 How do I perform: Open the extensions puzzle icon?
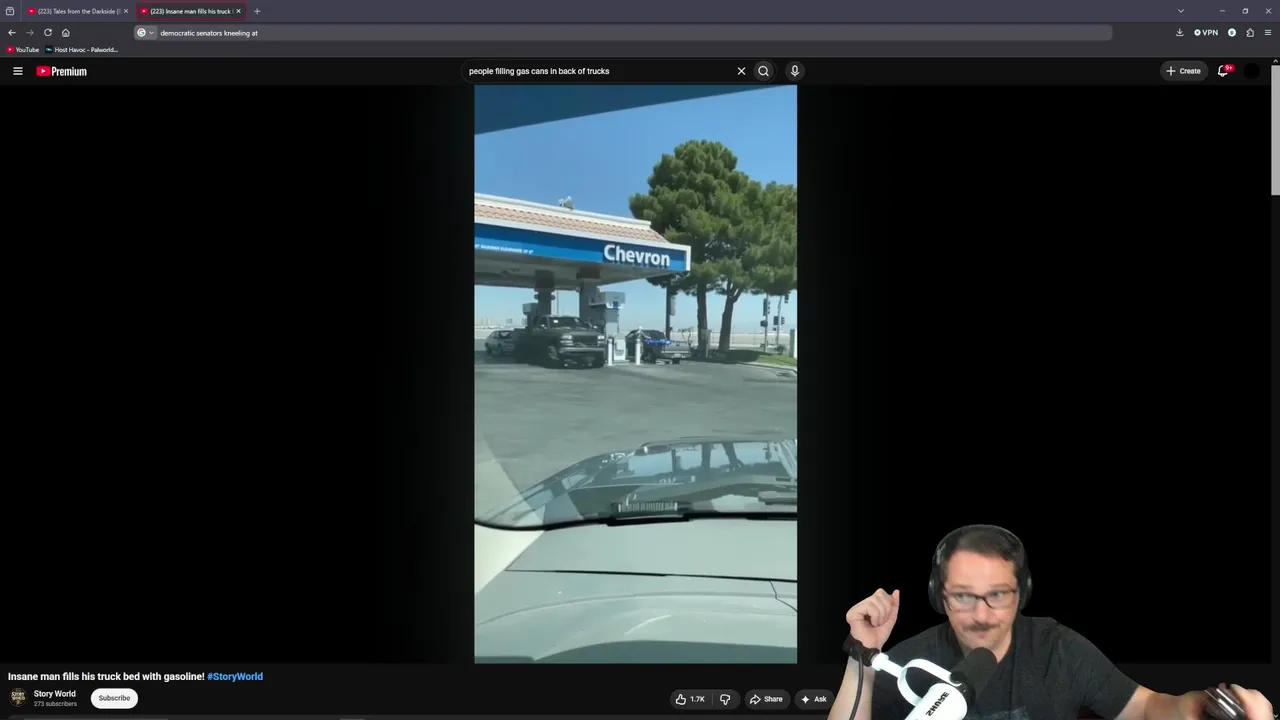pos(1250,32)
